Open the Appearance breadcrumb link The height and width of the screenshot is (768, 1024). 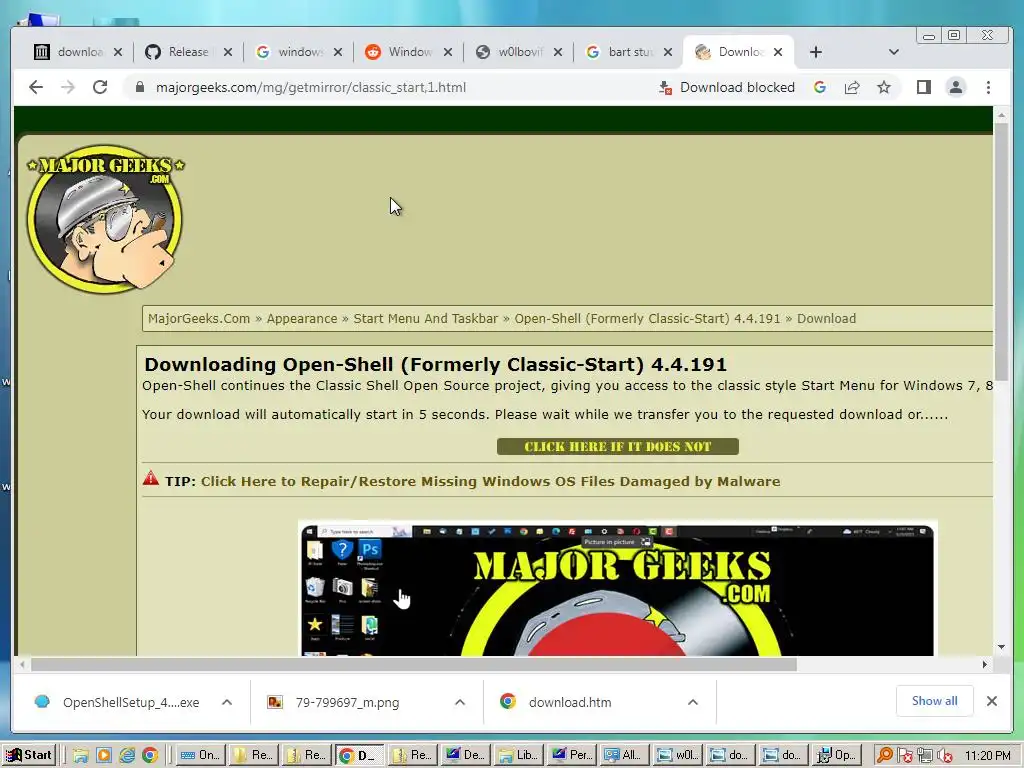coord(302,319)
